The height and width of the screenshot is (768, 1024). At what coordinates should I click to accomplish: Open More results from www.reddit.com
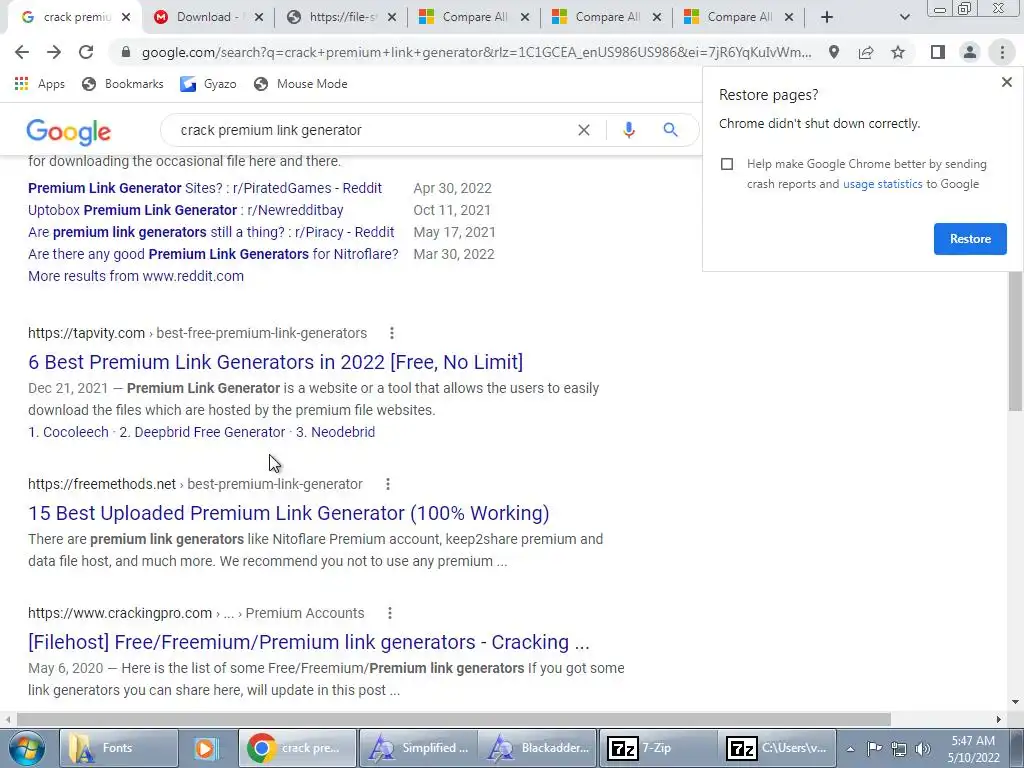coord(136,276)
